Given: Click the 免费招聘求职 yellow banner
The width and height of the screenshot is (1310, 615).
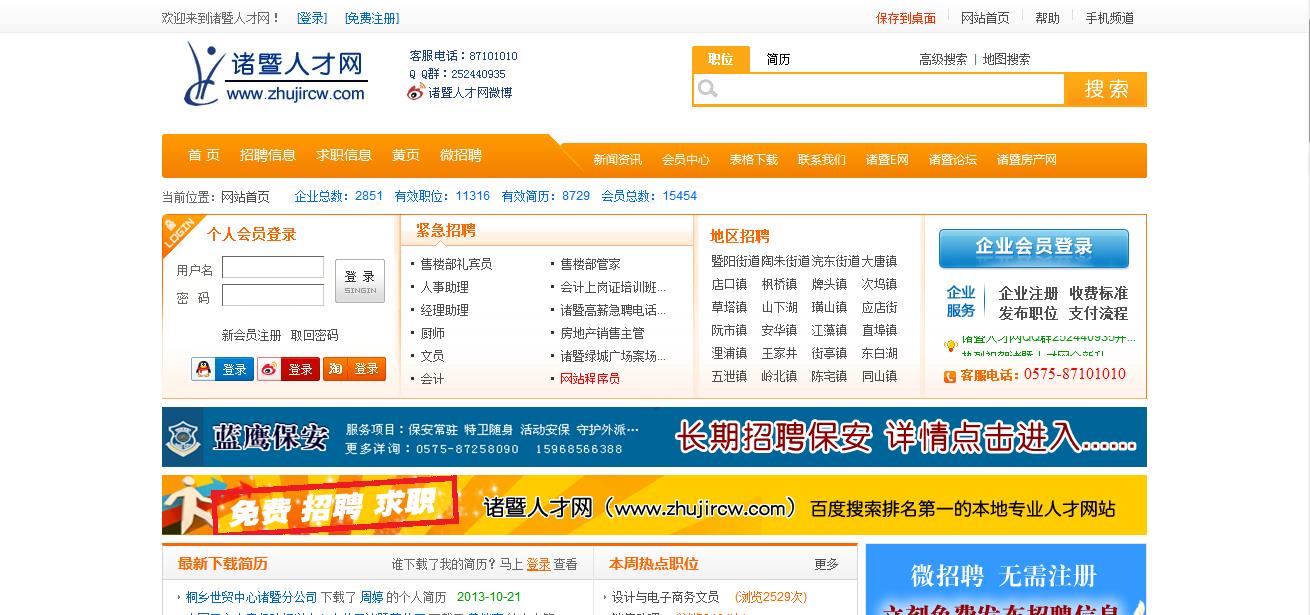Looking at the screenshot, I should pos(654,505).
